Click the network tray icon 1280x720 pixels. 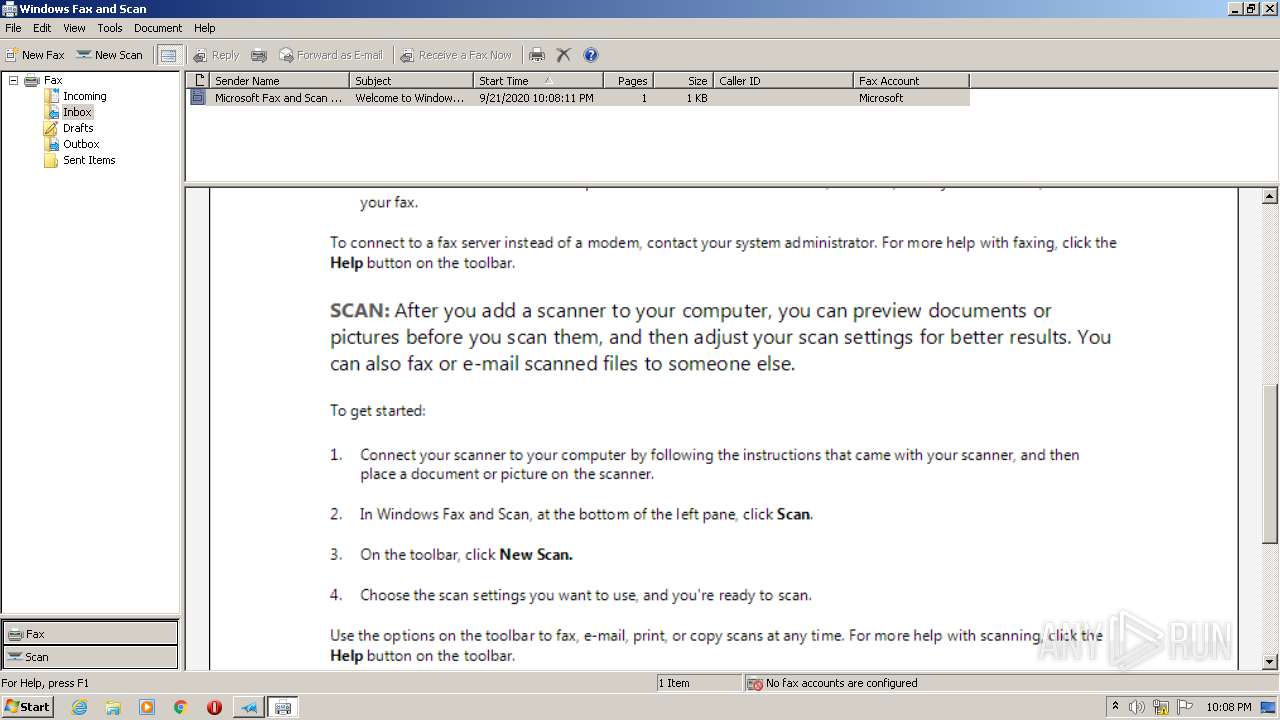[1161, 707]
